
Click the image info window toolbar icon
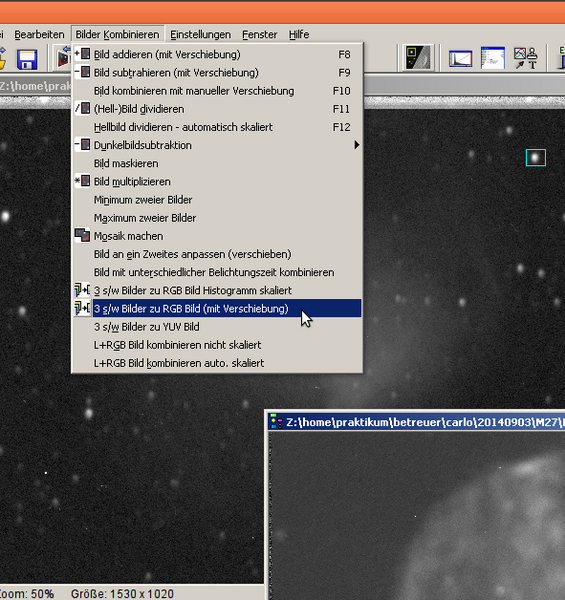click(492, 58)
